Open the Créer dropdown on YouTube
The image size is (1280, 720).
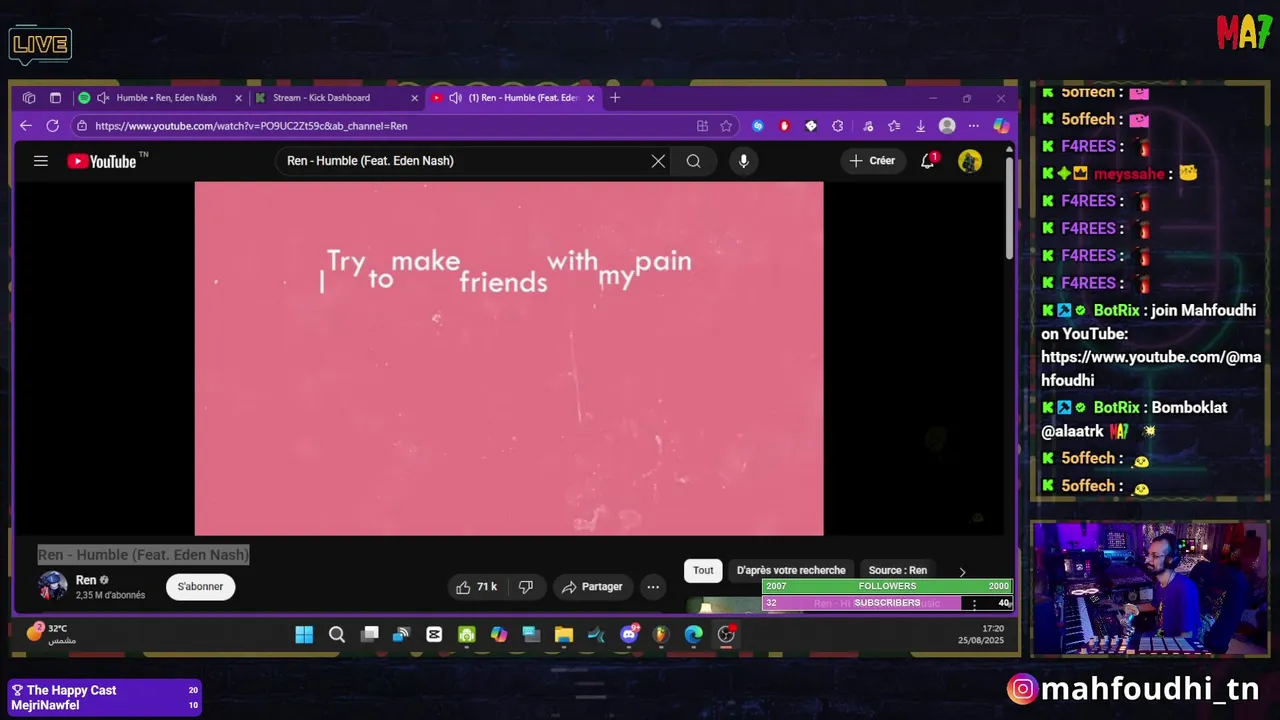pyautogui.click(x=872, y=161)
